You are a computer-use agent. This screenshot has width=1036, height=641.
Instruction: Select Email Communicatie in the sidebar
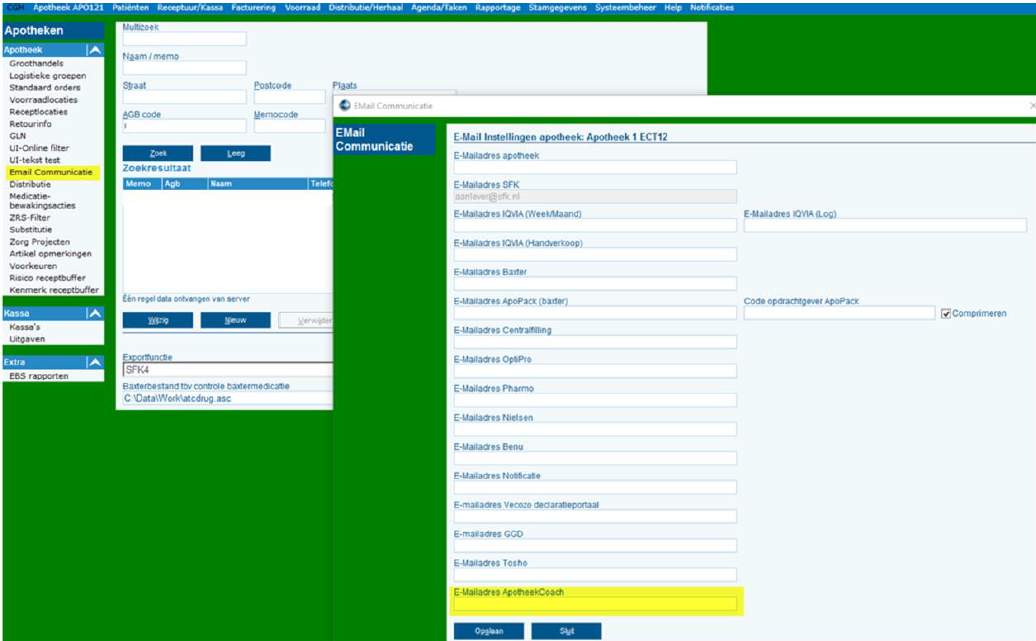[x=51, y=172]
